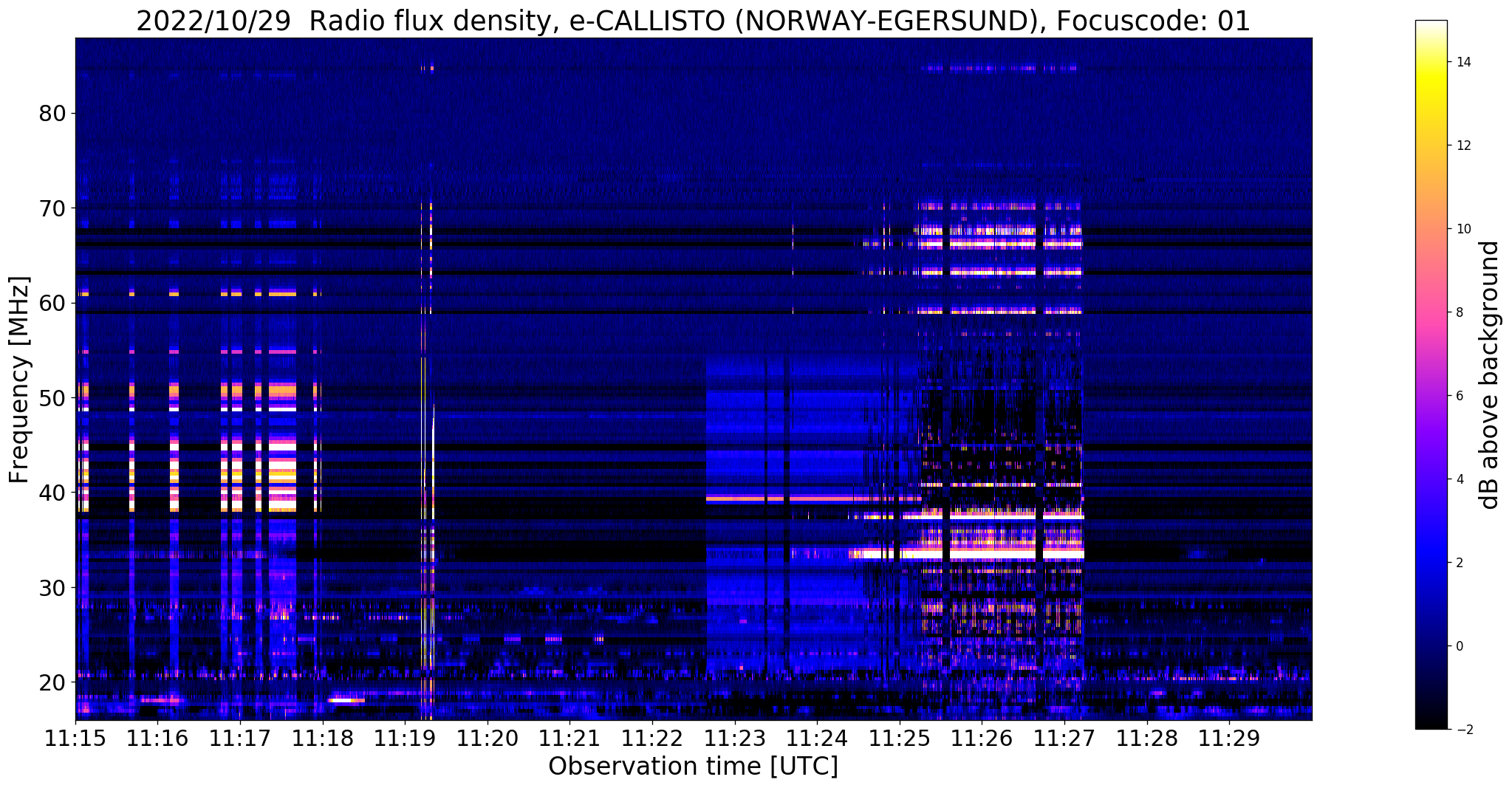Click the colorbar tick label 8
1512x788 pixels.
tap(1458, 312)
